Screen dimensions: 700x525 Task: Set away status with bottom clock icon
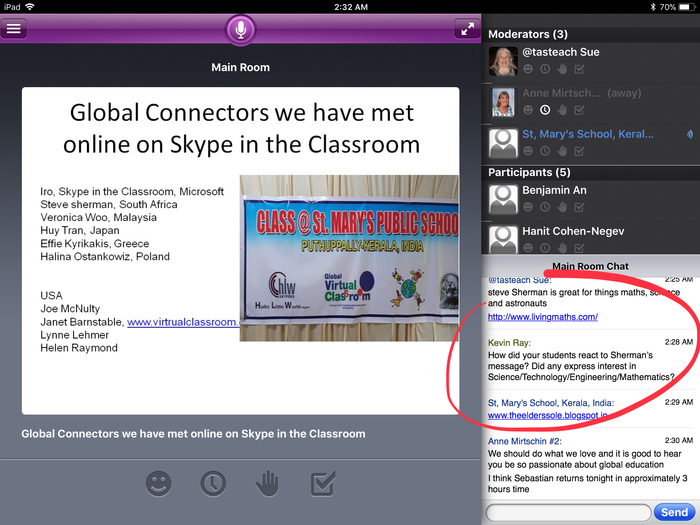212,484
